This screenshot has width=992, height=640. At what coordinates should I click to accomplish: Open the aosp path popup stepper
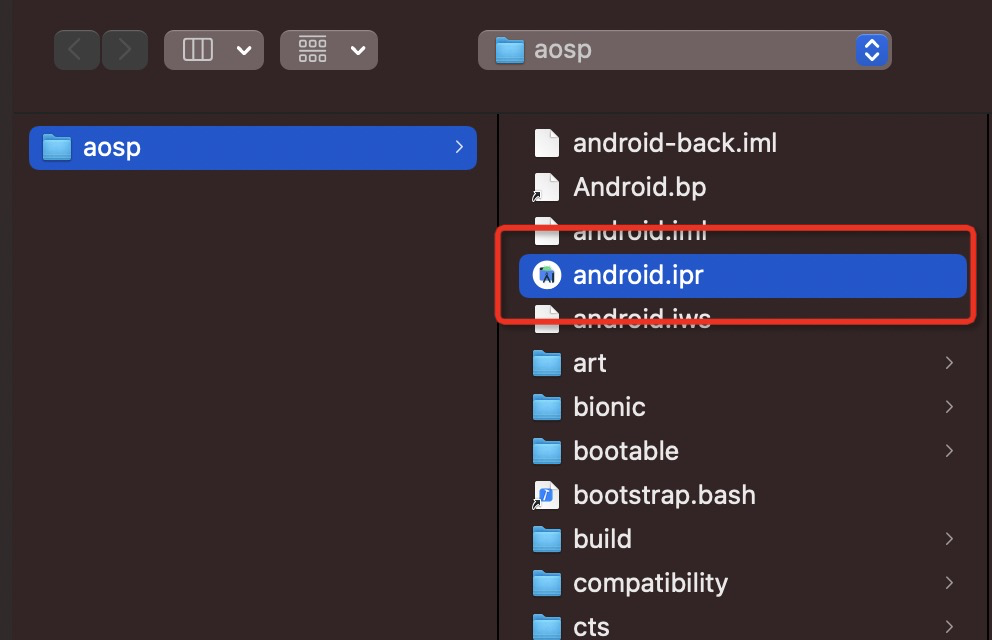coord(872,50)
